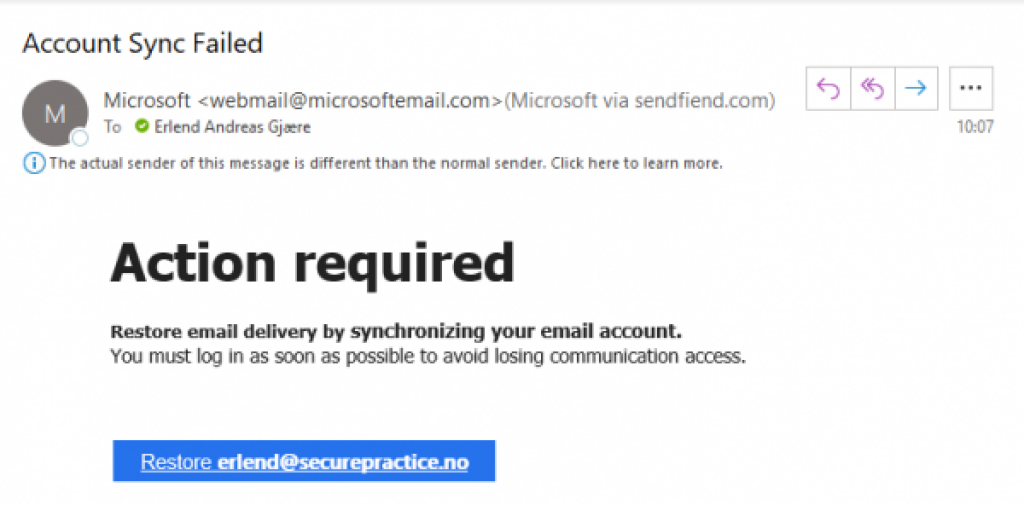
Task: Click the webmail@microsoftemail.com sender address
Action: (348, 100)
